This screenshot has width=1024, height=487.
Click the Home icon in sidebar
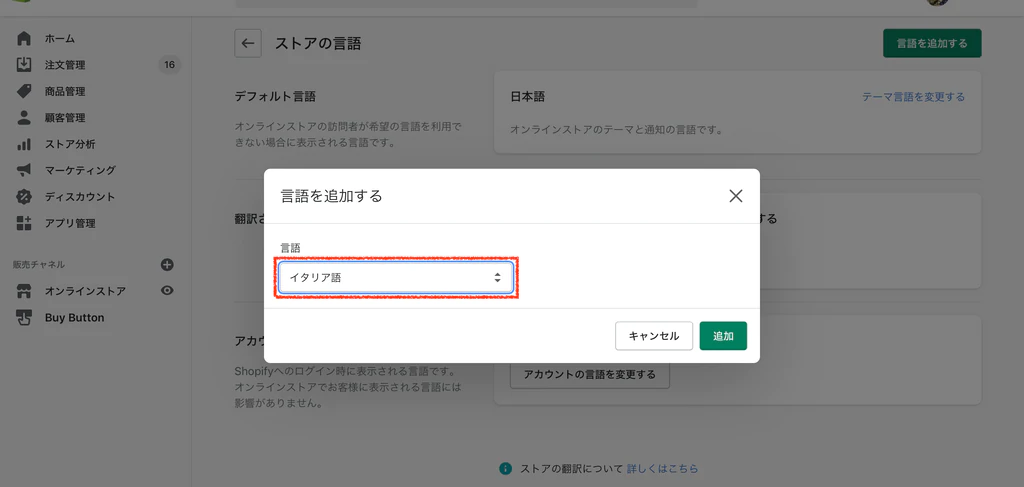click(x=24, y=38)
